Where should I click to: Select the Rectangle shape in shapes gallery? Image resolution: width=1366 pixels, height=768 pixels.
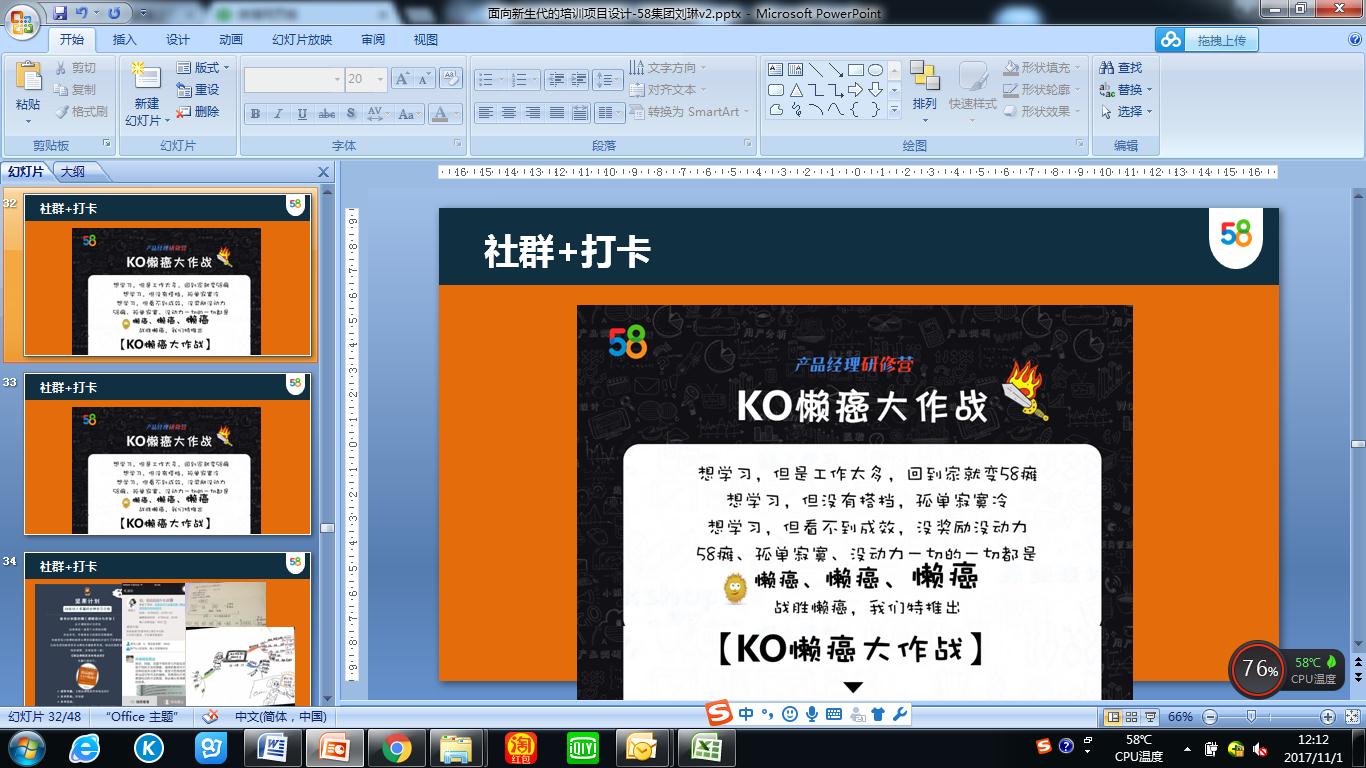click(x=856, y=70)
